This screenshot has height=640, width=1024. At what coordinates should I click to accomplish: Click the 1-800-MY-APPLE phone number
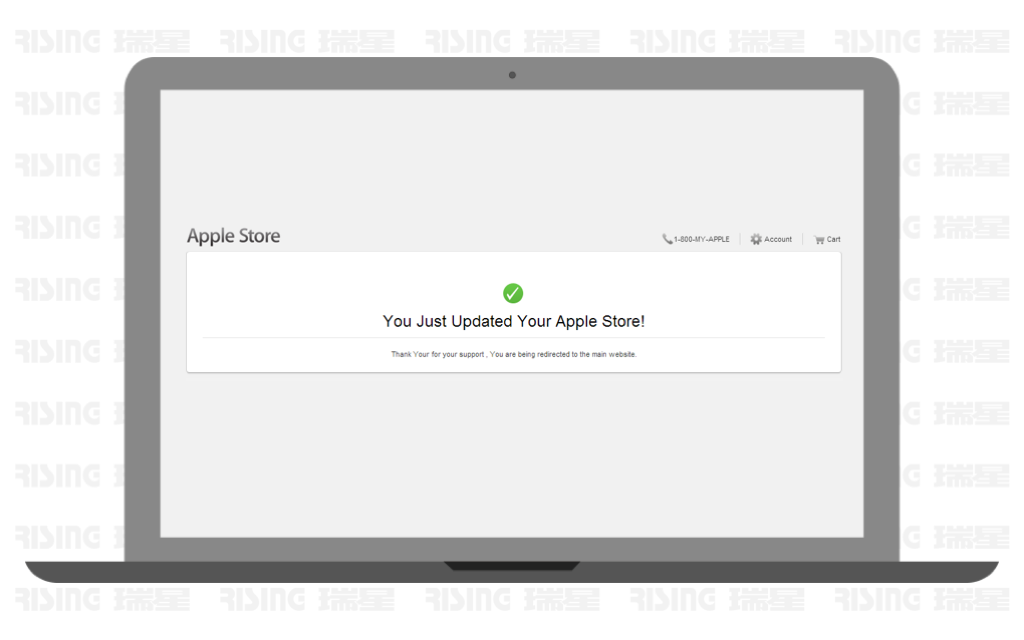pos(701,240)
